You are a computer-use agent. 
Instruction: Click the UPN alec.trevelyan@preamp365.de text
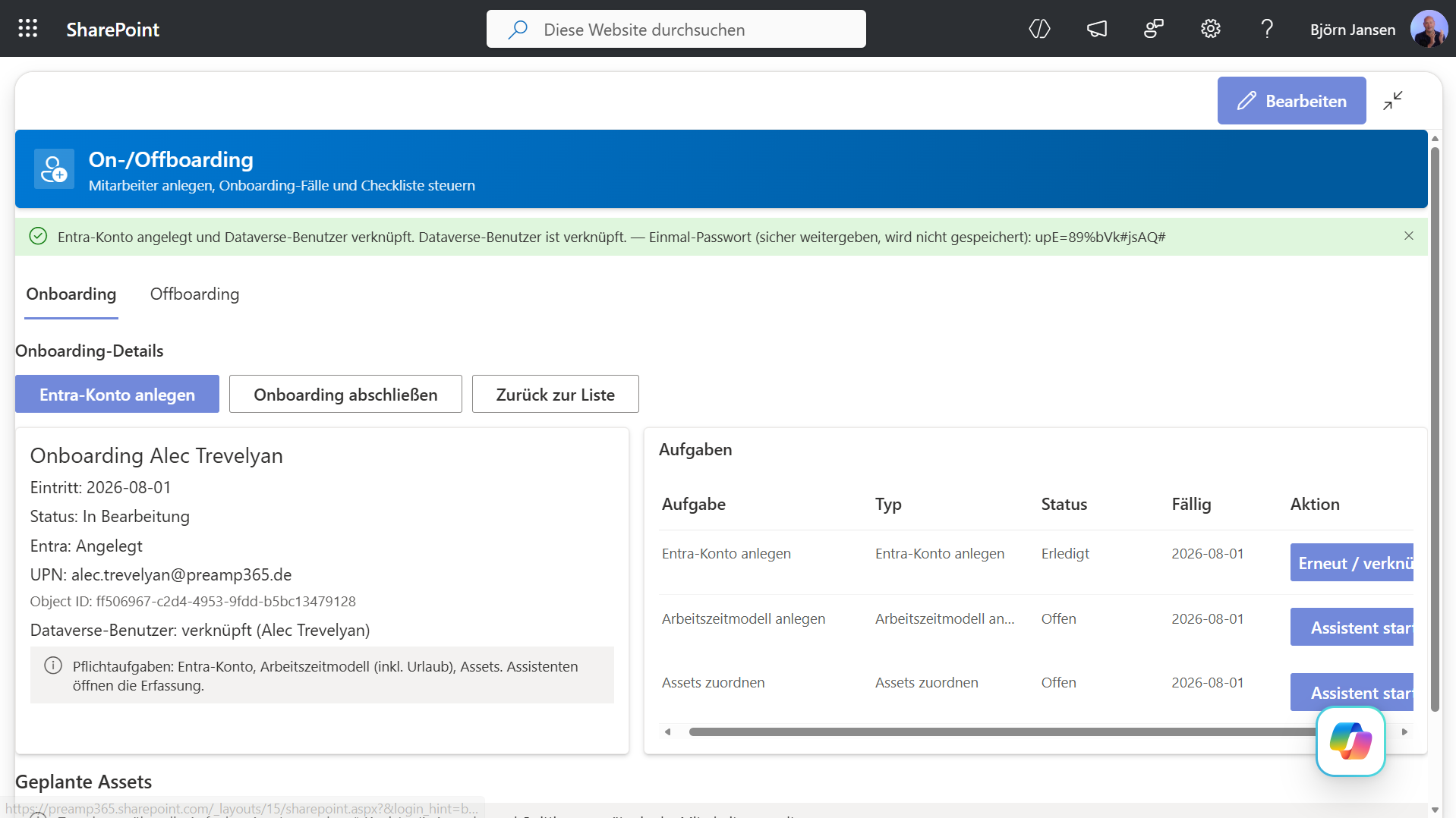pos(161,574)
